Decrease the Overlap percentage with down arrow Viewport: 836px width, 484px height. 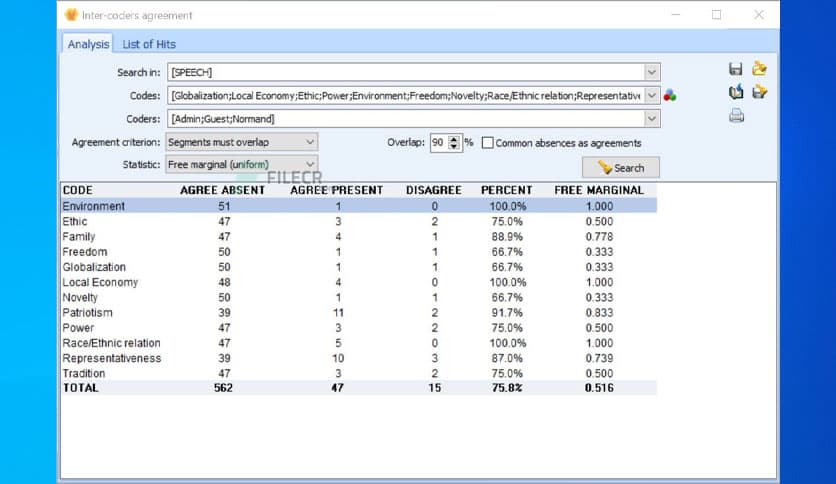454,147
